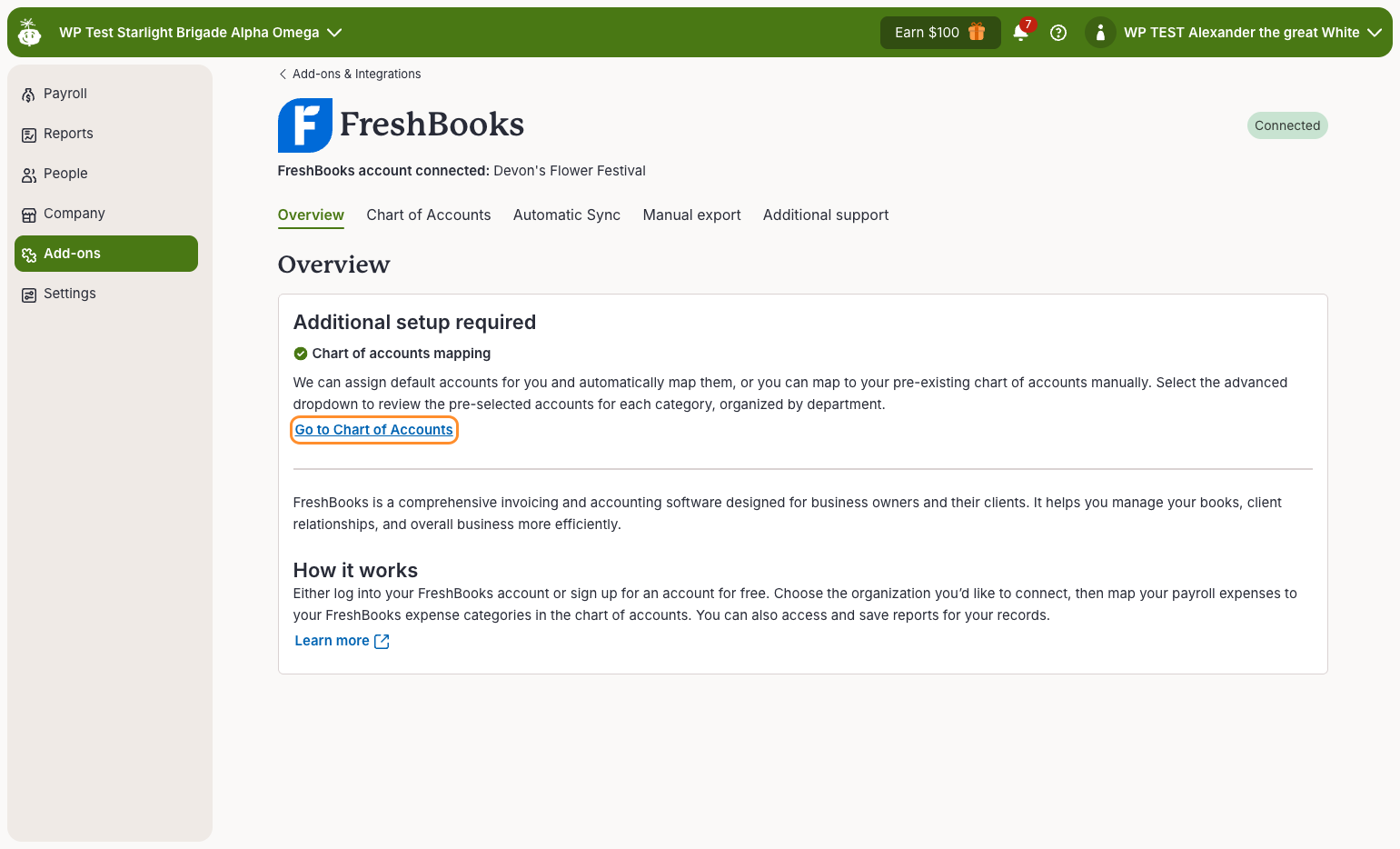Click the Settings sliders icon

tap(29, 295)
